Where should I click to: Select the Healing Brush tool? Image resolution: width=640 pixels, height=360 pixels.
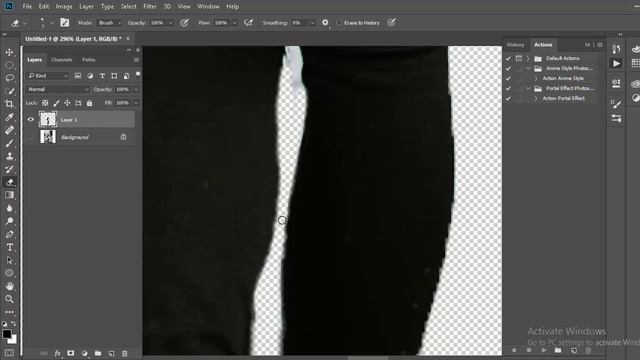click(x=9, y=130)
